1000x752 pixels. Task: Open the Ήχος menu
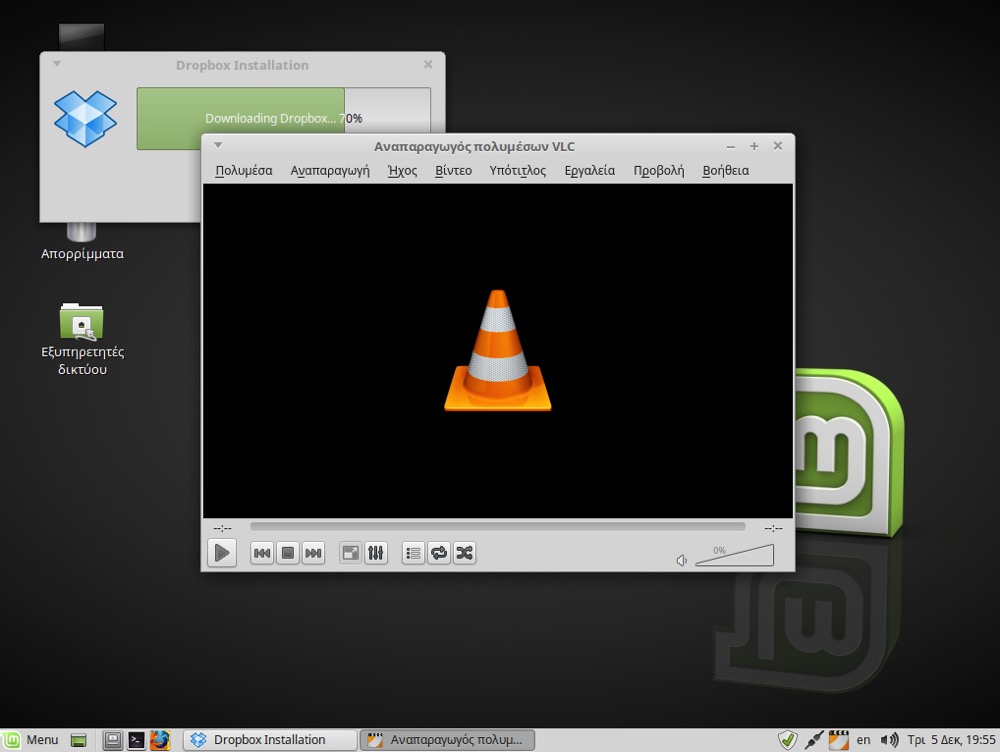tap(402, 170)
